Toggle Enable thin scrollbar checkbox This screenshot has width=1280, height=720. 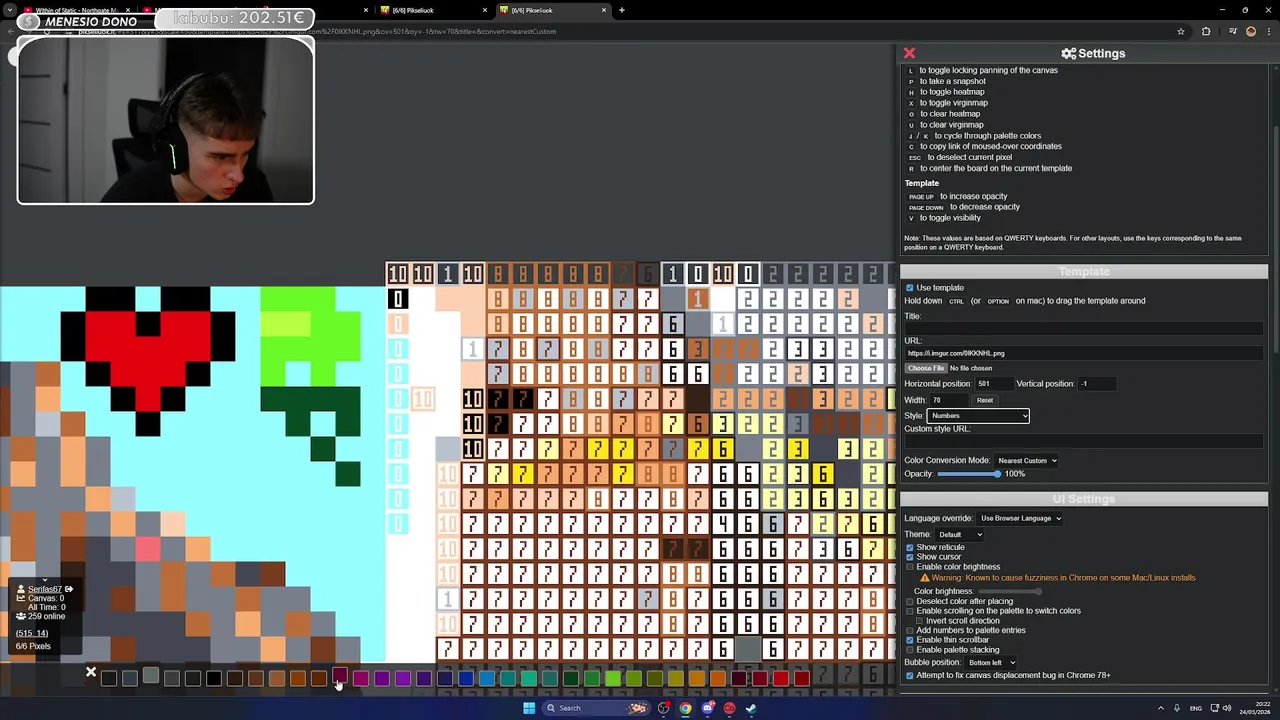point(910,640)
